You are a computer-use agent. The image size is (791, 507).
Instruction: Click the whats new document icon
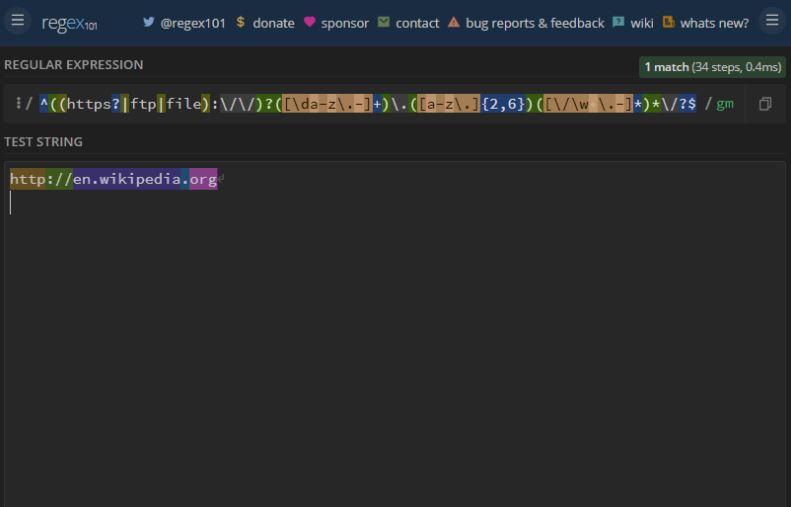tap(668, 22)
